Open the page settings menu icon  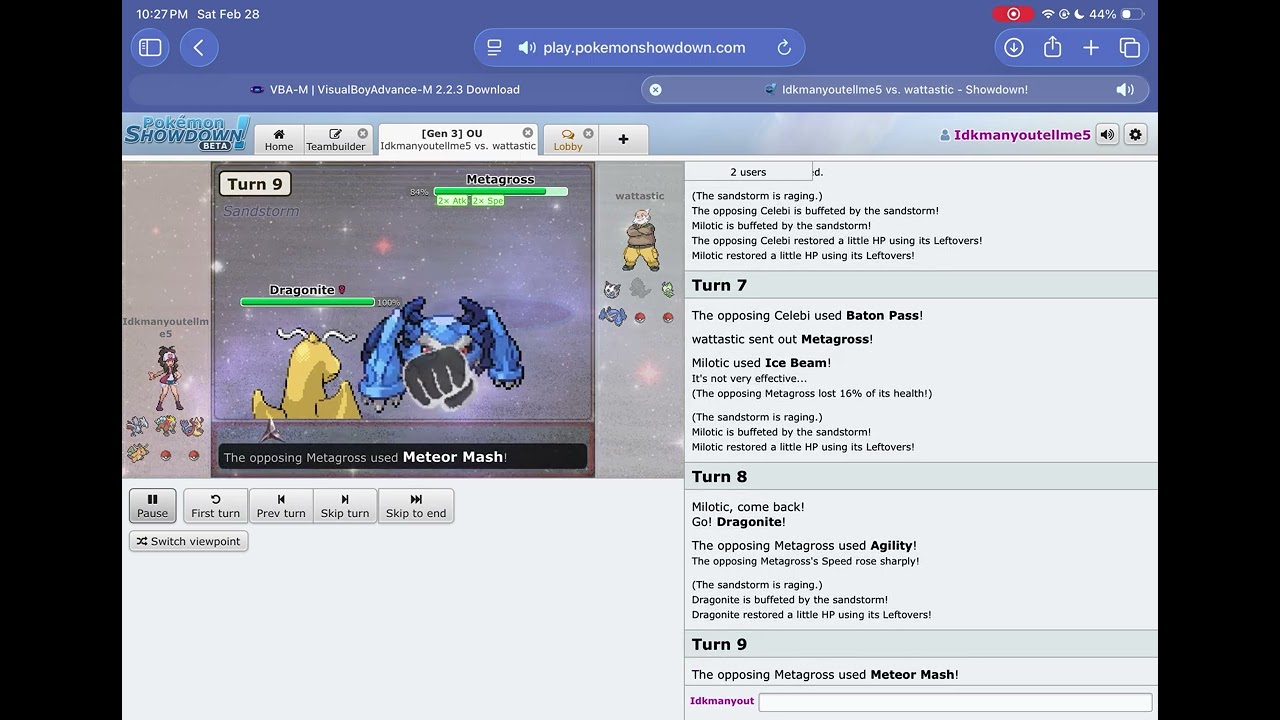[x=494, y=48]
